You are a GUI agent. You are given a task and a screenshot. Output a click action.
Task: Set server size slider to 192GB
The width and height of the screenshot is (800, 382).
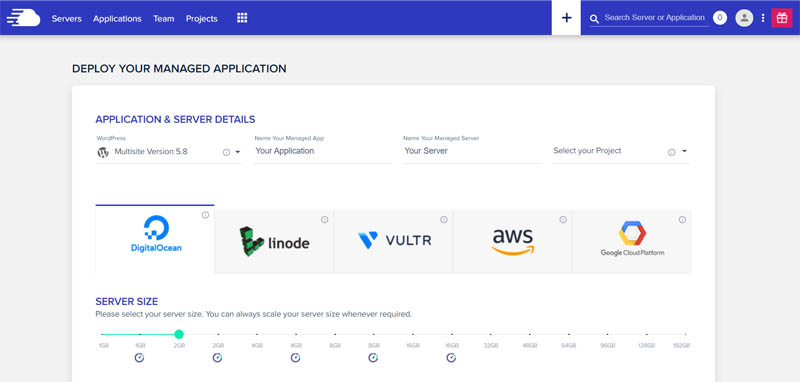(x=686, y=335)
